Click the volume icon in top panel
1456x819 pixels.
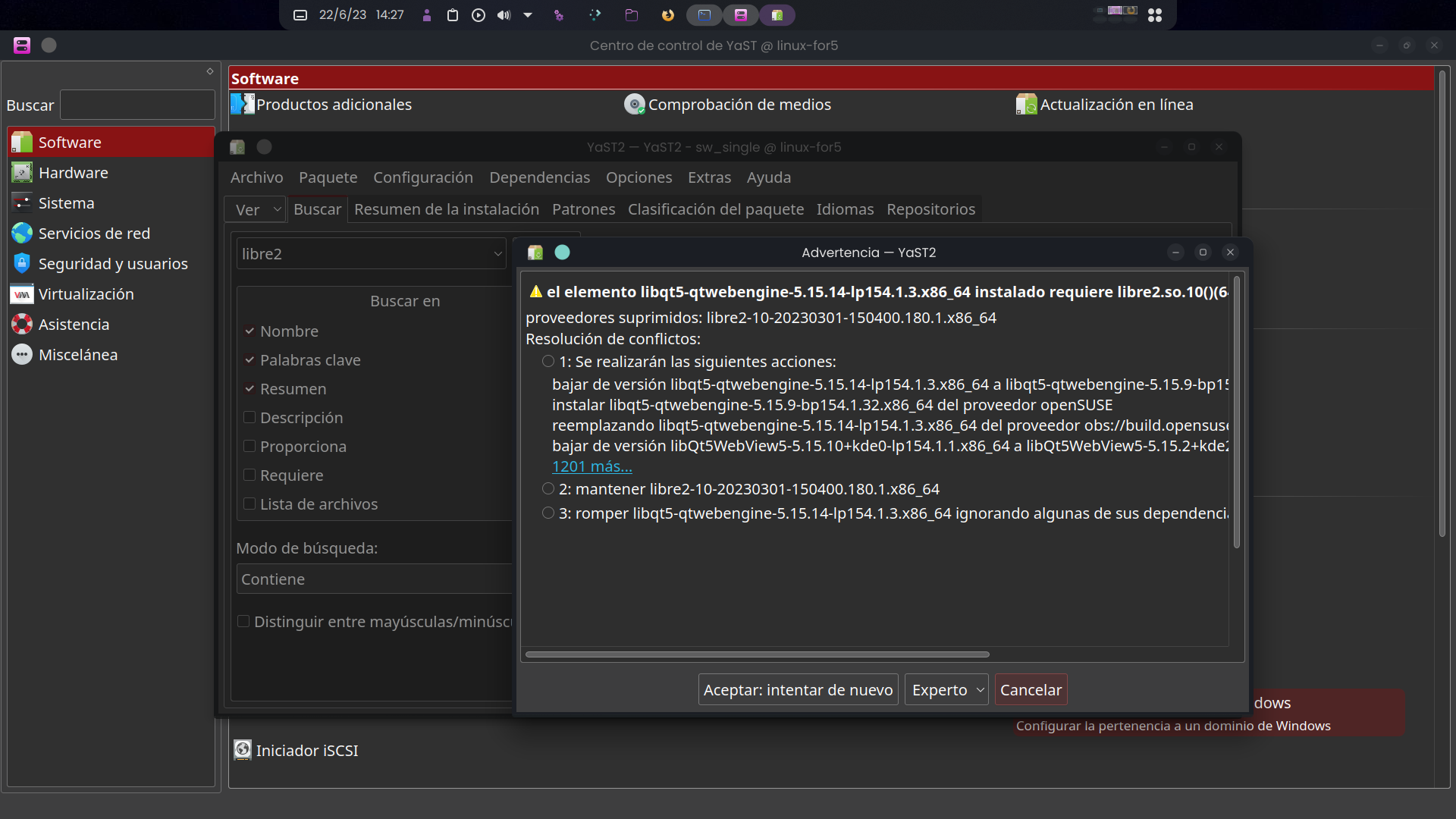(x=504, y=15)
